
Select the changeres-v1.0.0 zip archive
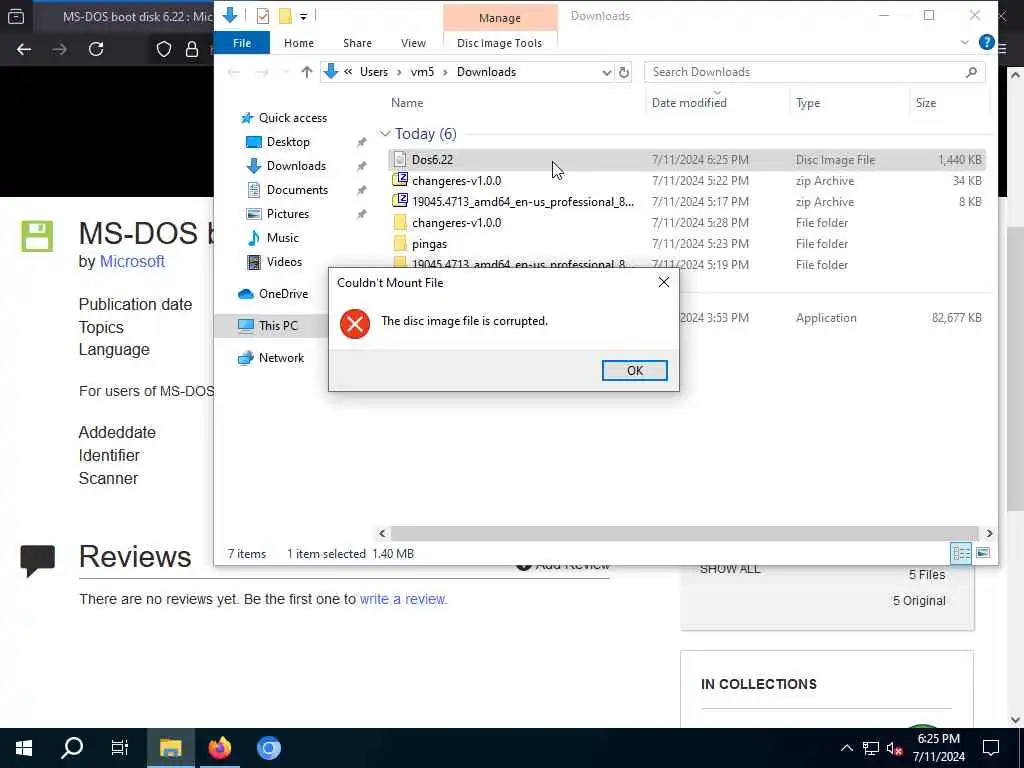click(686, 180)
